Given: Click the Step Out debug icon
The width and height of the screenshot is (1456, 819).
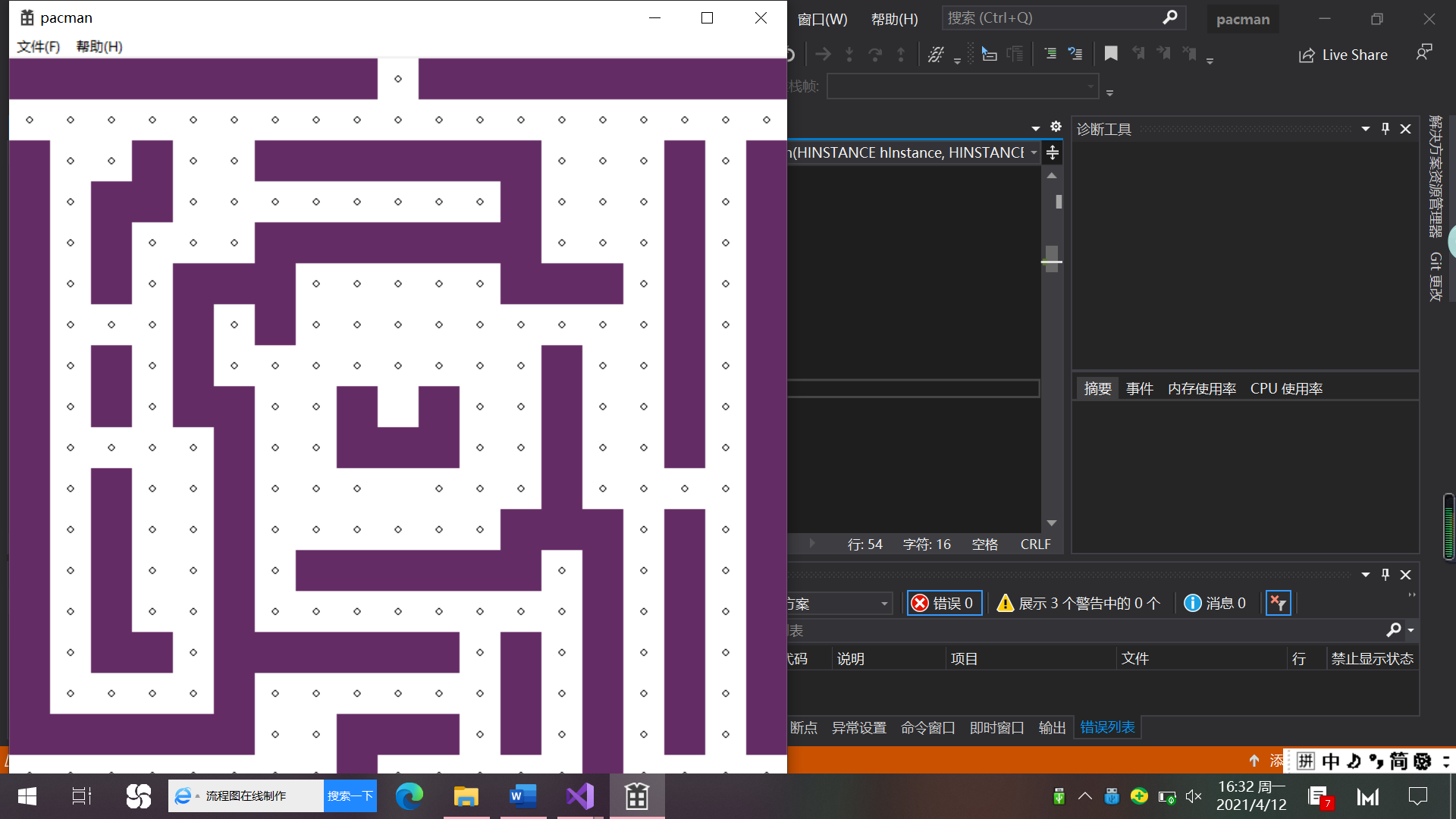Looking at the screenshot, I should coord(901,54).
